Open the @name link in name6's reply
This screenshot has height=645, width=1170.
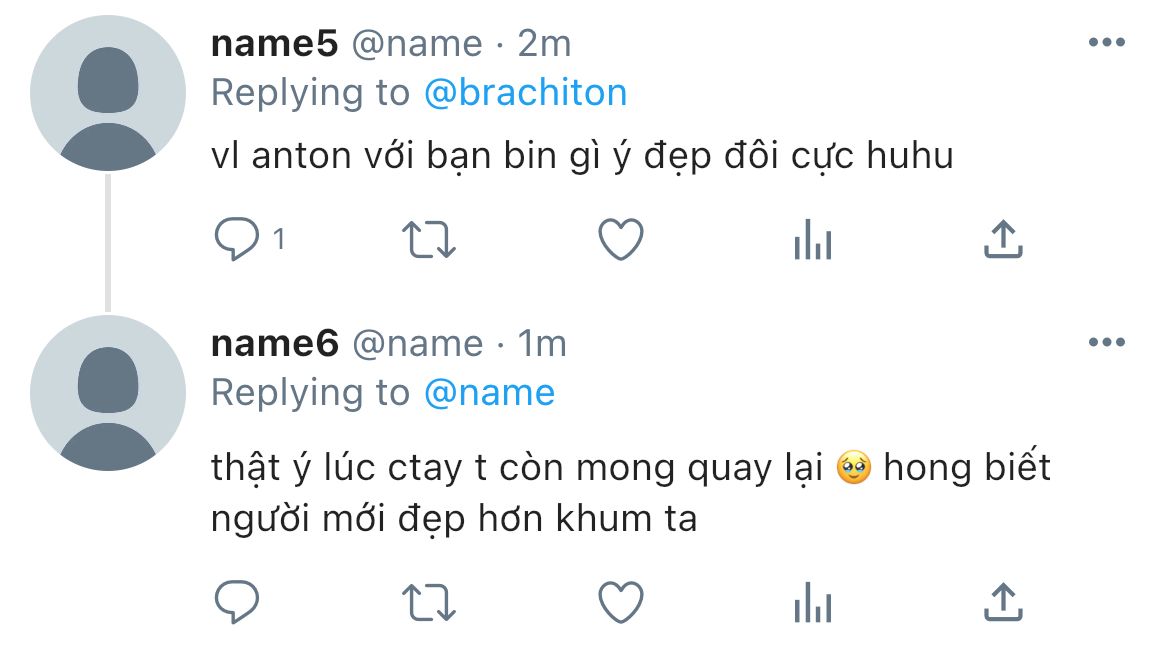tap(489, 393)
